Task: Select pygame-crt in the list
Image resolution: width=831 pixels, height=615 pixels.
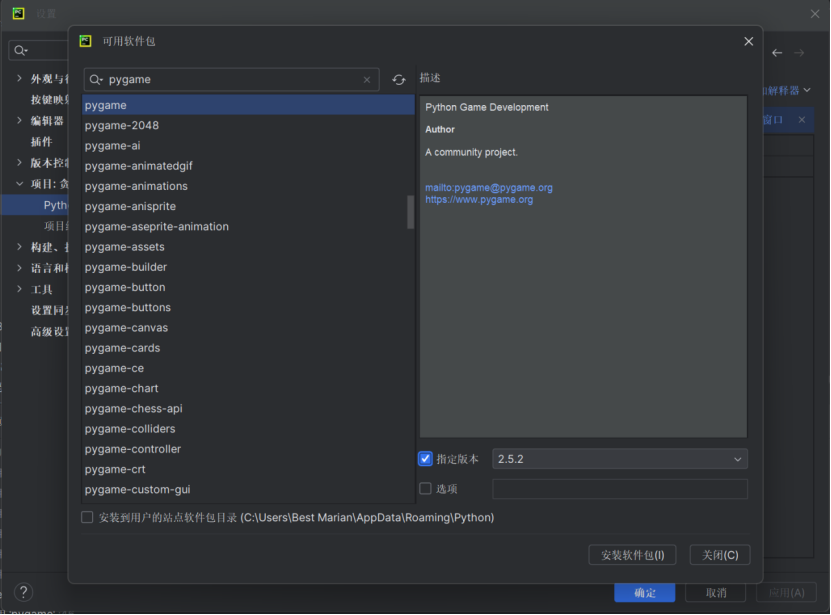Action: point(248,469)
